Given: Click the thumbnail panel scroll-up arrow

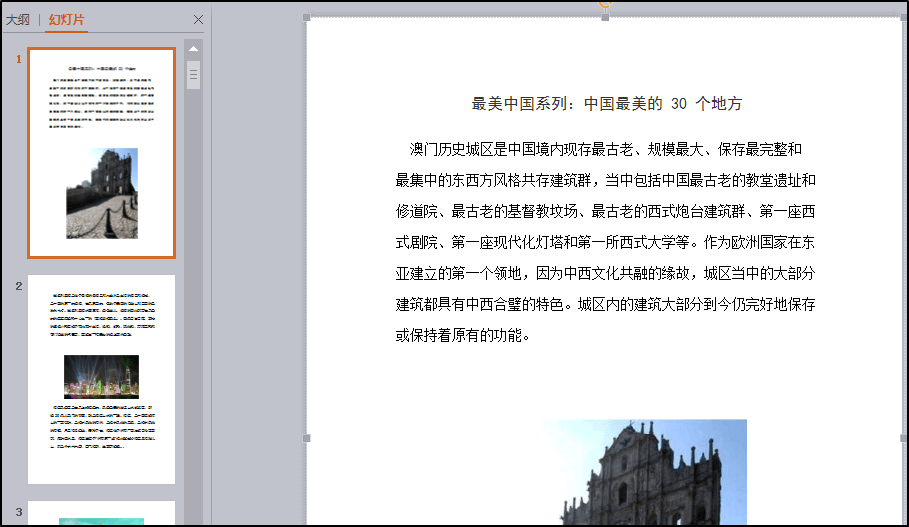Looking at the screenshot, I should (x=193, y=48).
